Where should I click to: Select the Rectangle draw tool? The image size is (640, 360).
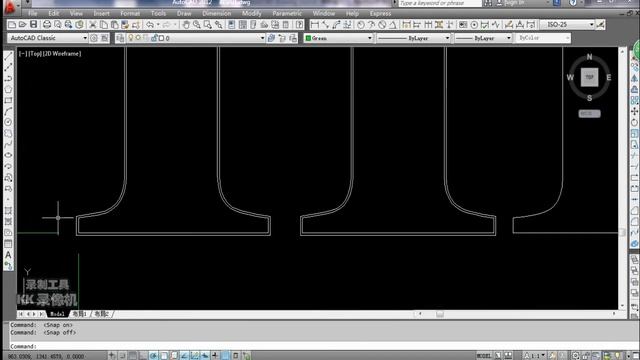pos(8,100)
